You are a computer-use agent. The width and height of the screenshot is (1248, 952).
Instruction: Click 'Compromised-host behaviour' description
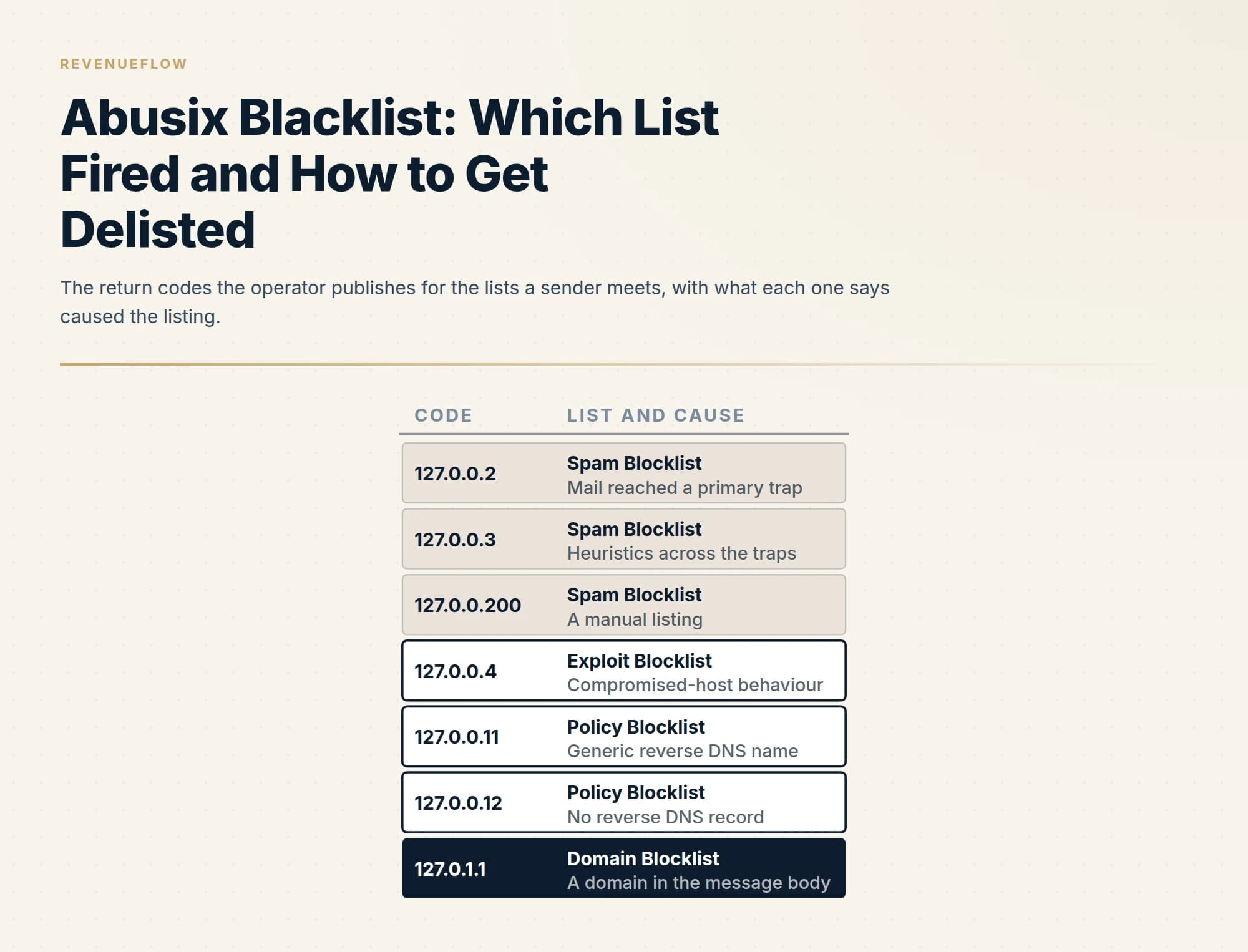point(695,685)
